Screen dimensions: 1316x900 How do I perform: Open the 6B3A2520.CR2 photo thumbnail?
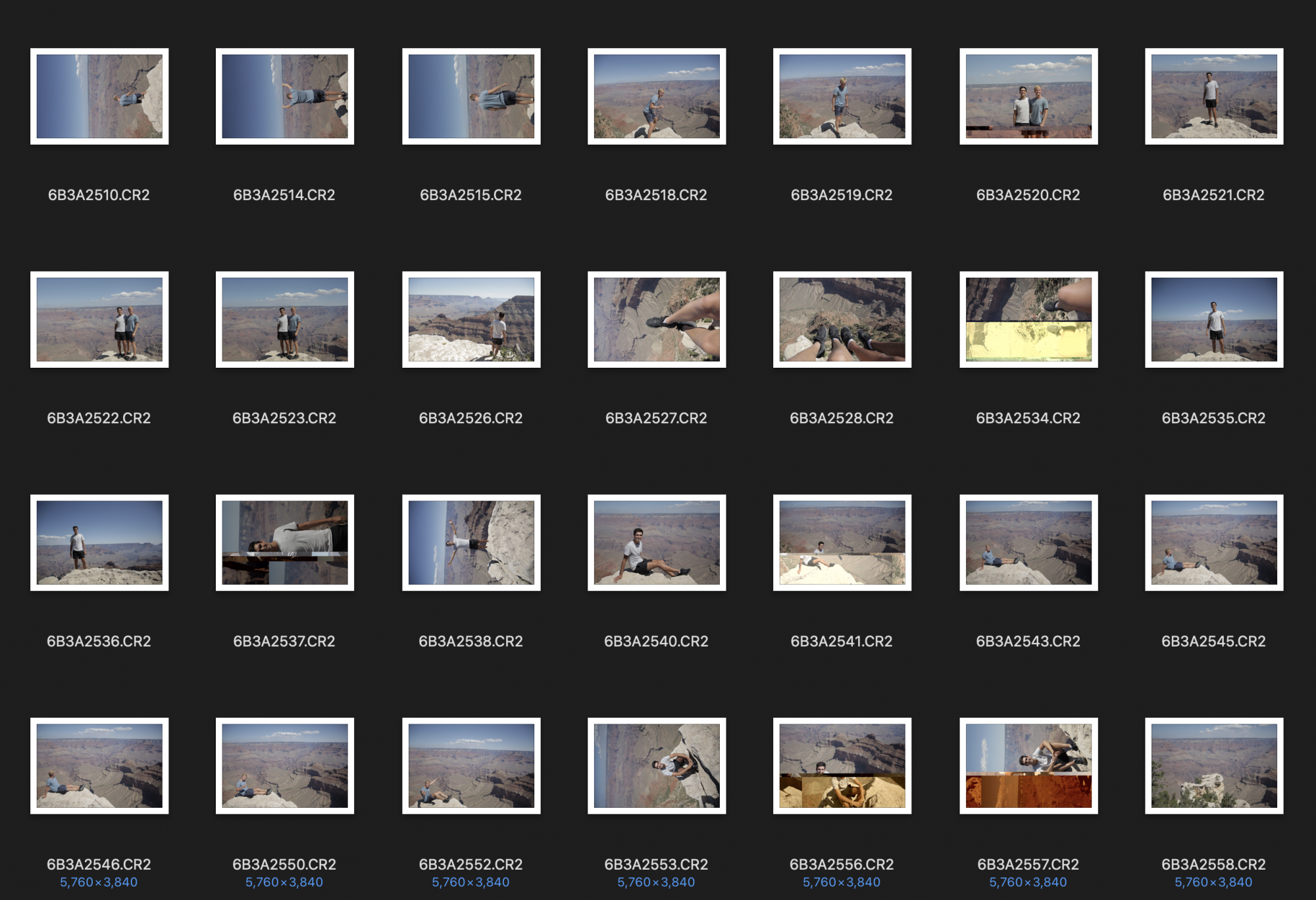1028,96
